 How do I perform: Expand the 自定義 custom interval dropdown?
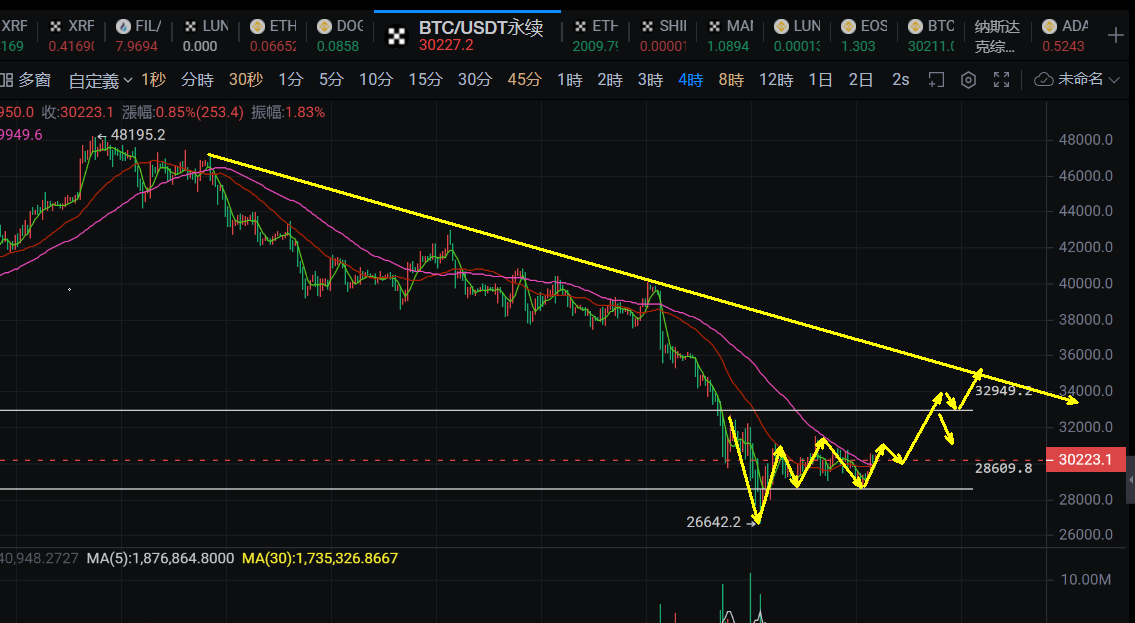(101, 80)
